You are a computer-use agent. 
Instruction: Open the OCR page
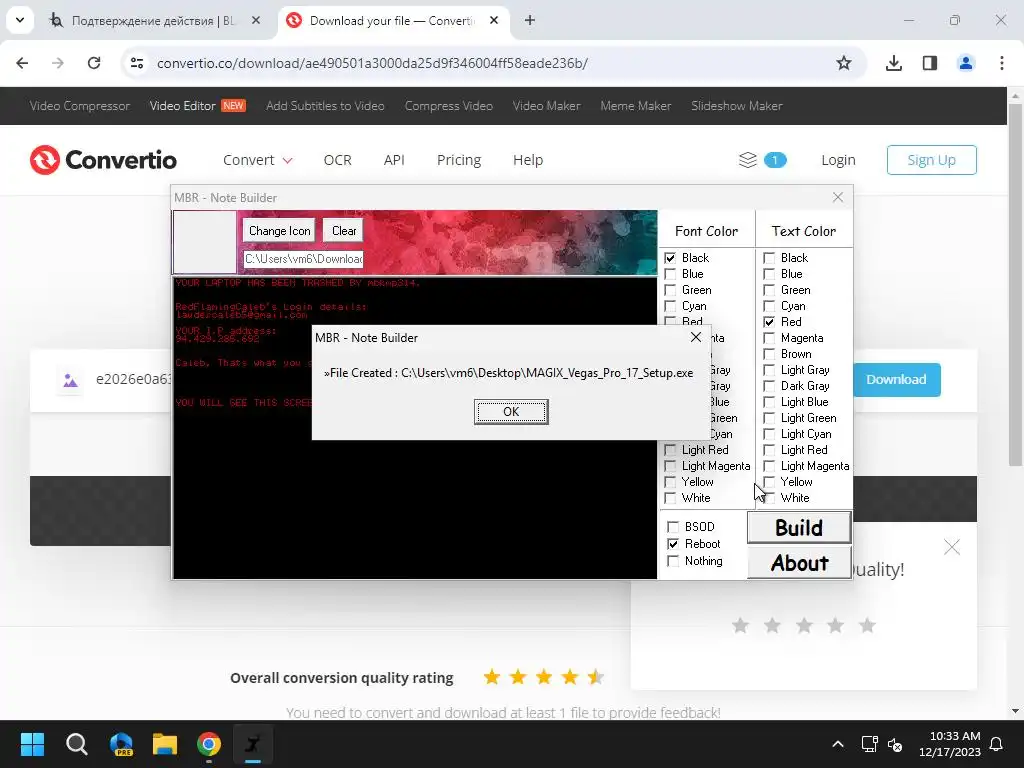click(x=338, y=160)
